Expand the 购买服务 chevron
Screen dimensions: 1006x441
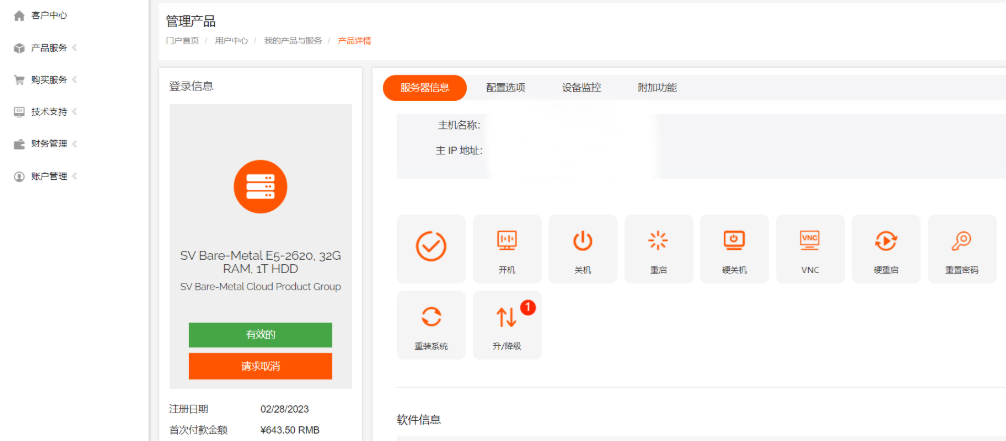(74, 80)
